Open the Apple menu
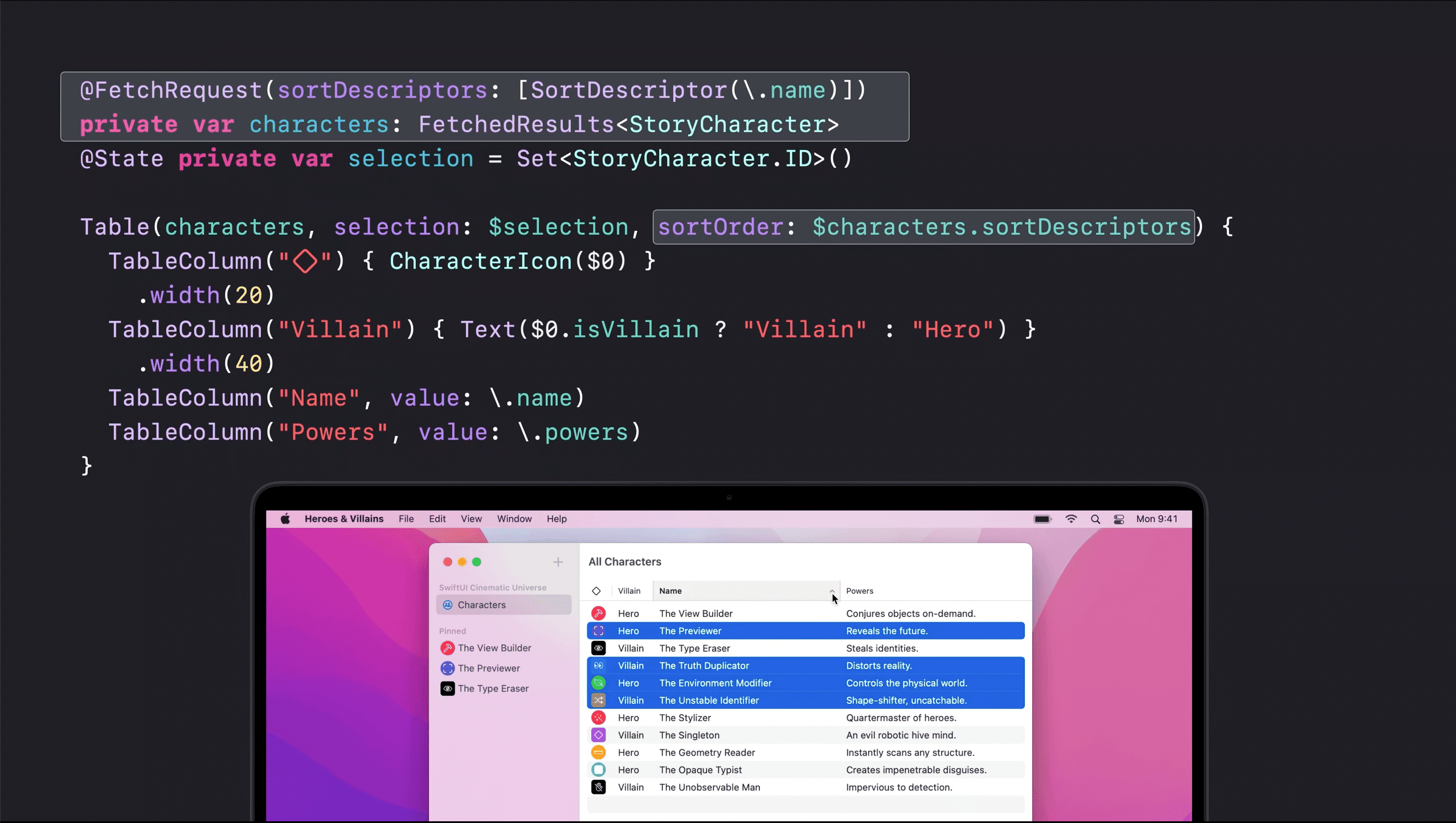The image size is (1456, 823). click(285, 519)
